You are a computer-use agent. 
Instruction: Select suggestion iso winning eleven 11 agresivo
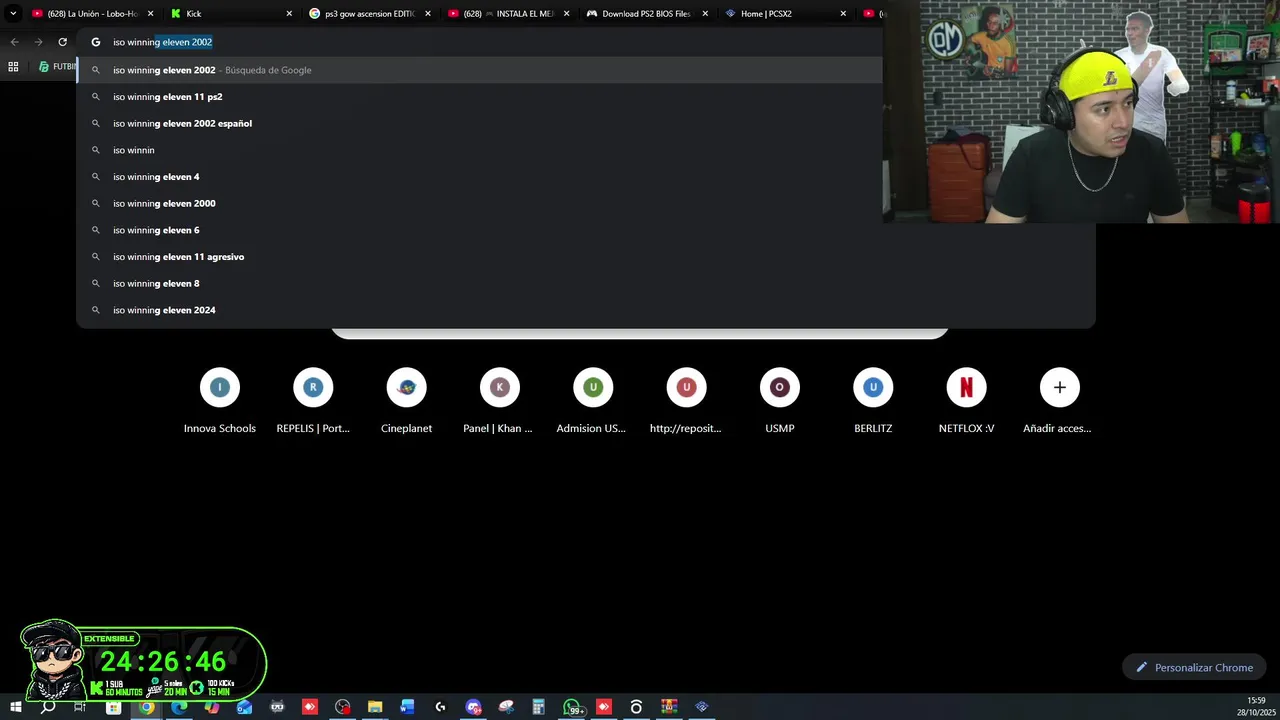[x=586, y=257]
